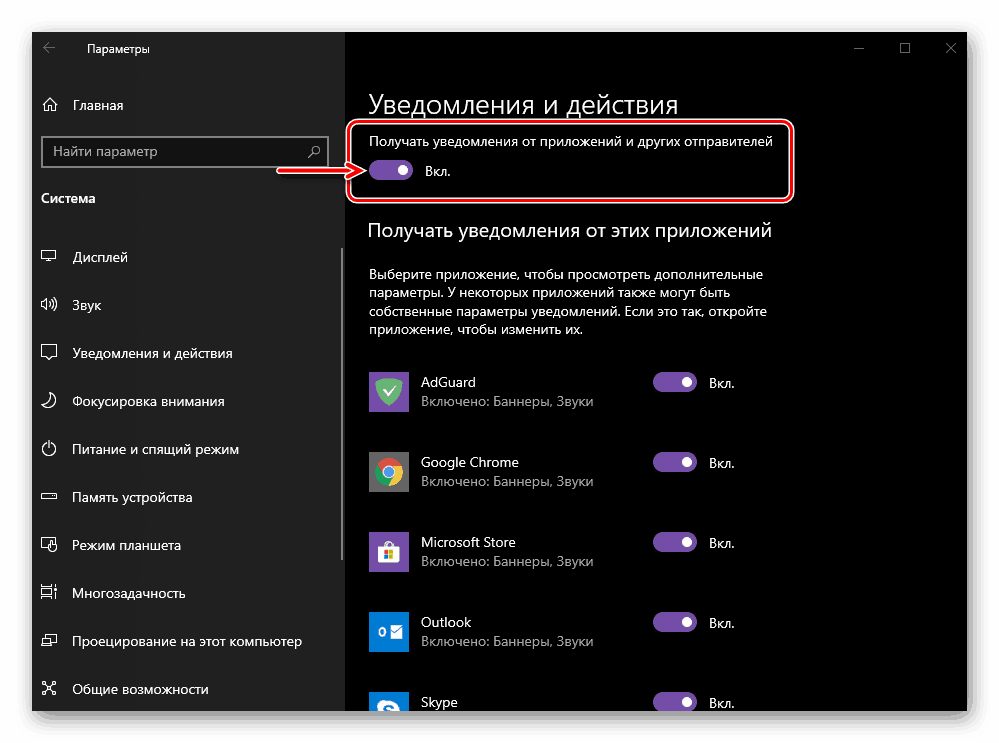999x743 pixels.
Task: Open AdGuard notification settings by name
Action: (448, 382)
